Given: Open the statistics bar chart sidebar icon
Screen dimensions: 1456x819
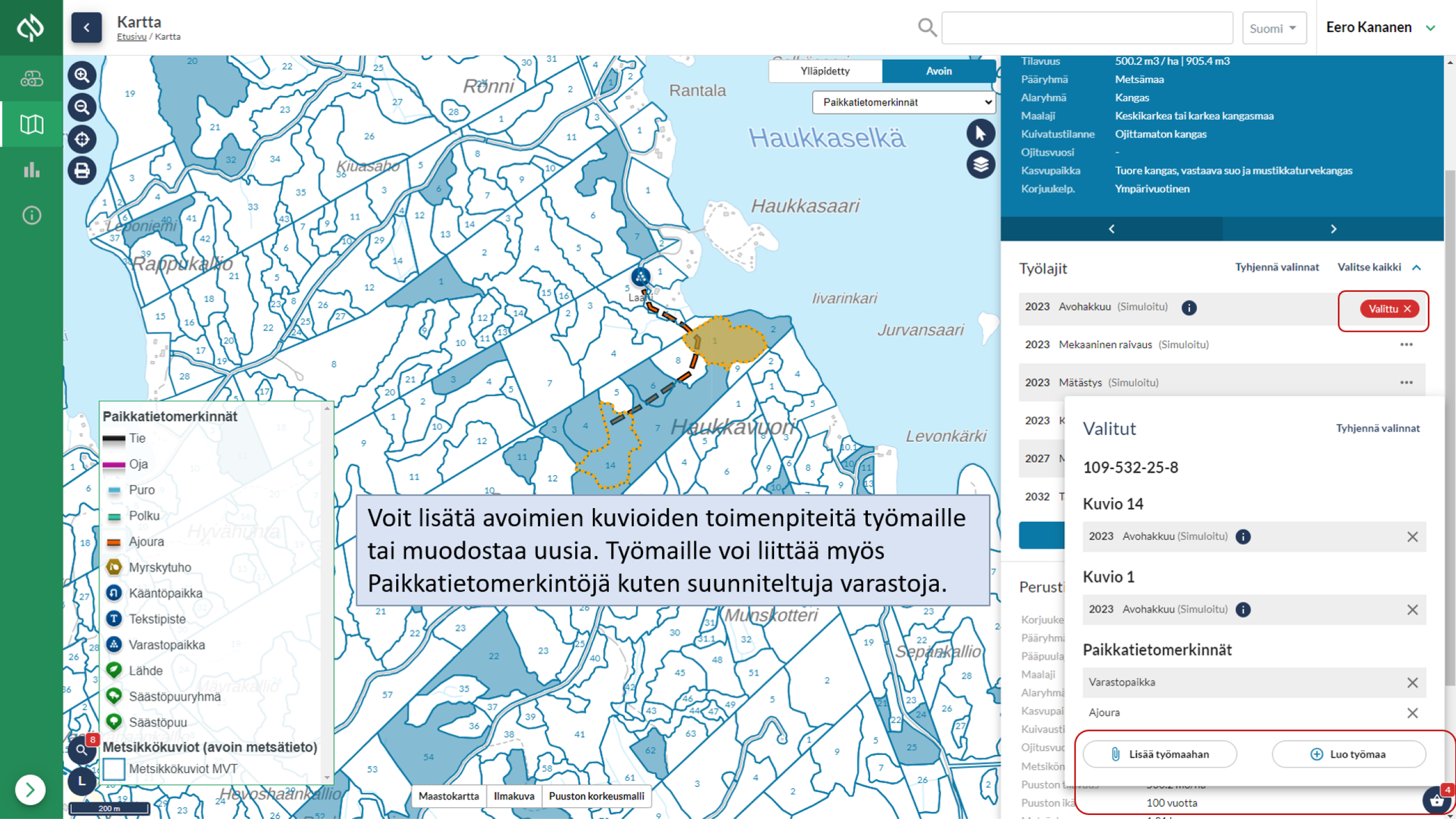Looking at the screenshot, I should click(31, 170).
